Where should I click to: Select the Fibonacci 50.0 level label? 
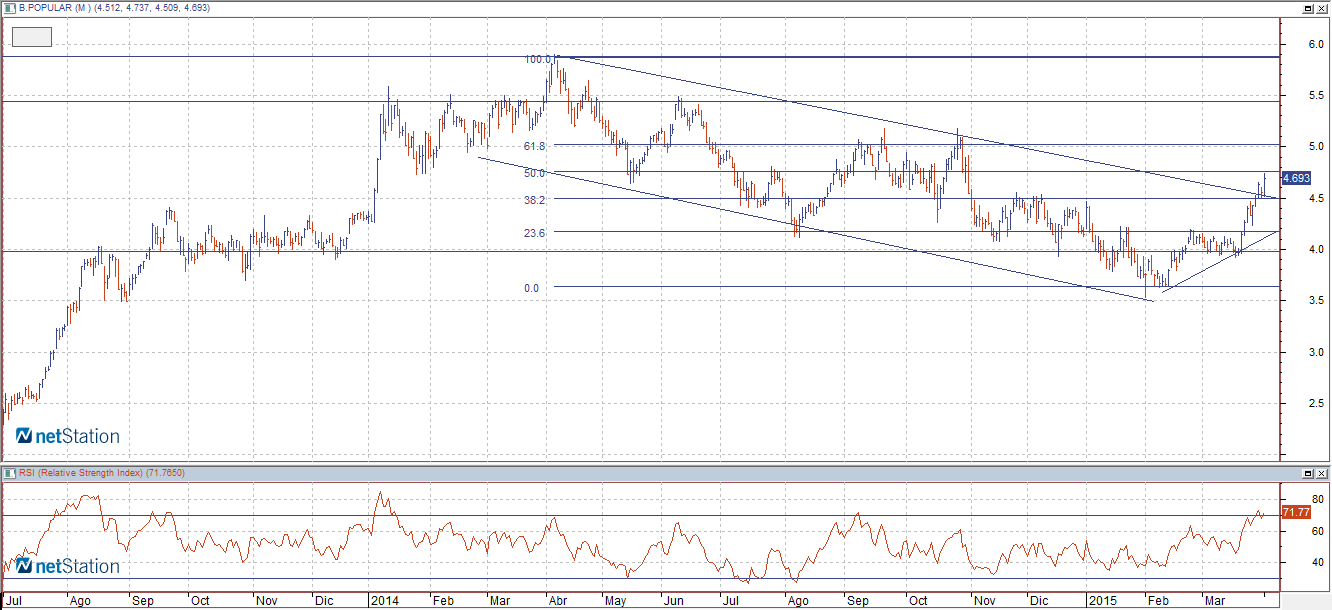534,173
